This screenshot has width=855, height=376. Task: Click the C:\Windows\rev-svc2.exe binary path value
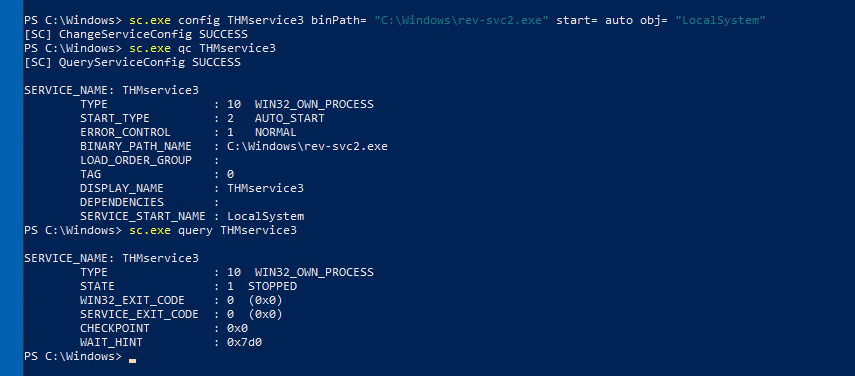[x=308, y=147]
